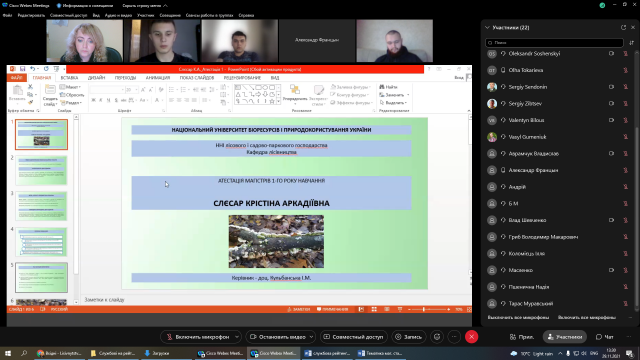Start slideshow from status bar icon
This screenshot has width=640, height=360.
(400, 309)
